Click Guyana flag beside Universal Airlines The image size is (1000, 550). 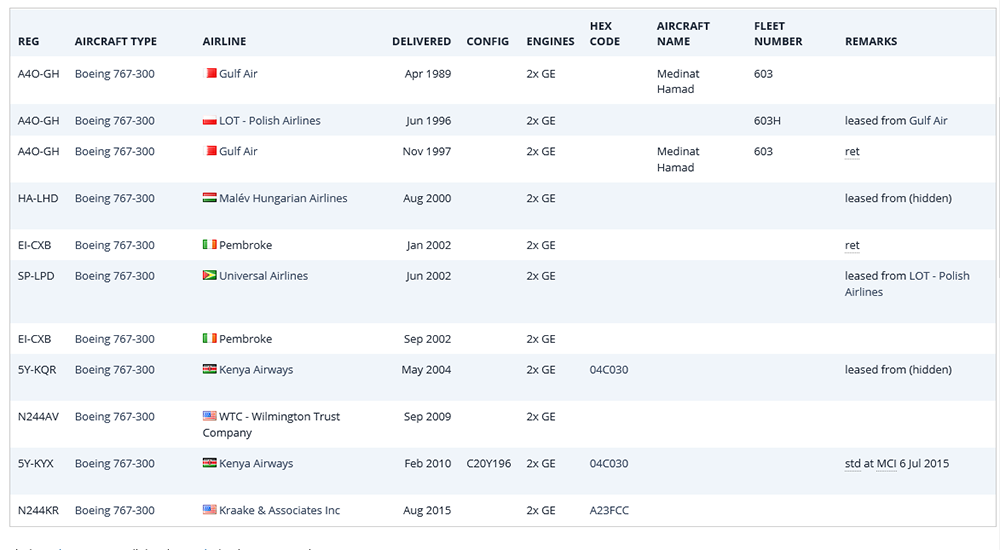point(209,276)
